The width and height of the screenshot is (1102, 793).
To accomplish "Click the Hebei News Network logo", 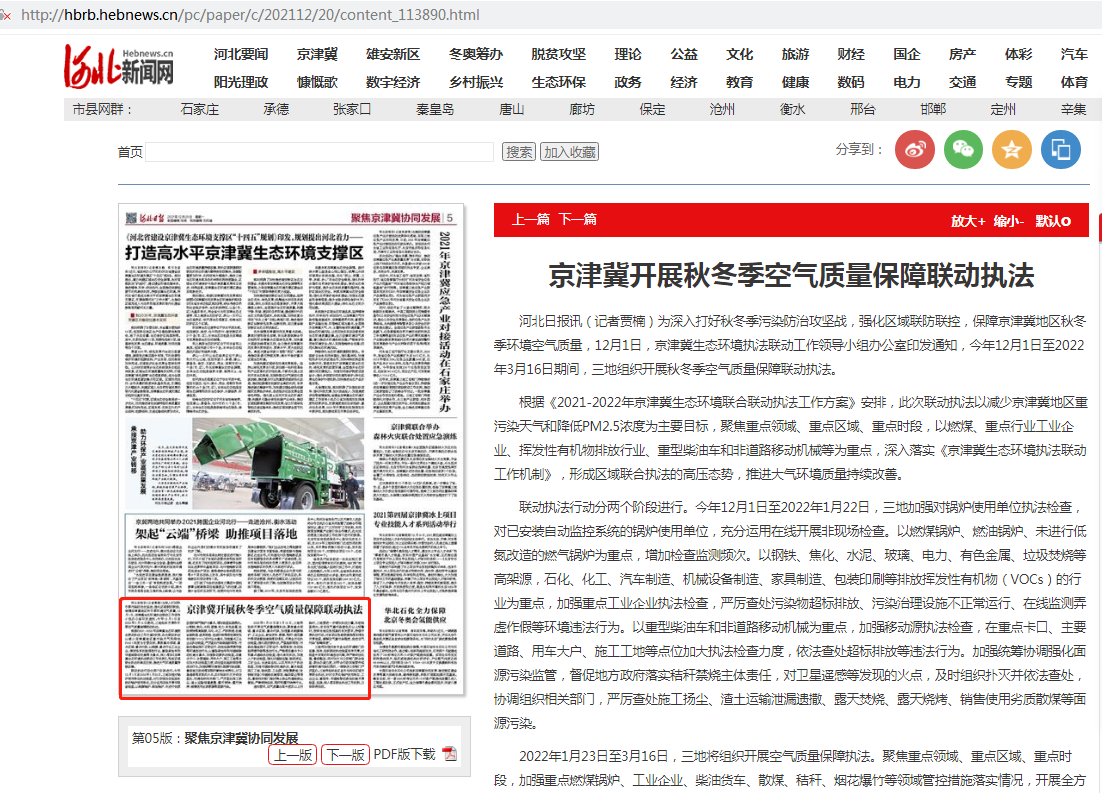I will pyautogui.click(x=119, y=67).
